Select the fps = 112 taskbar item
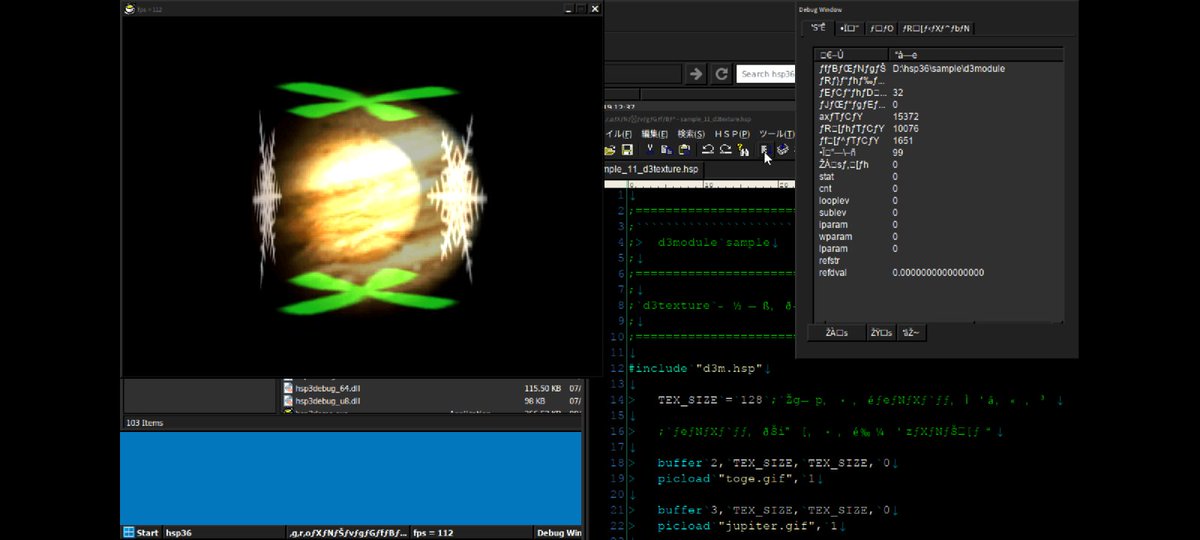Screen dimensions: 1200x540 (x=471, y=533)
